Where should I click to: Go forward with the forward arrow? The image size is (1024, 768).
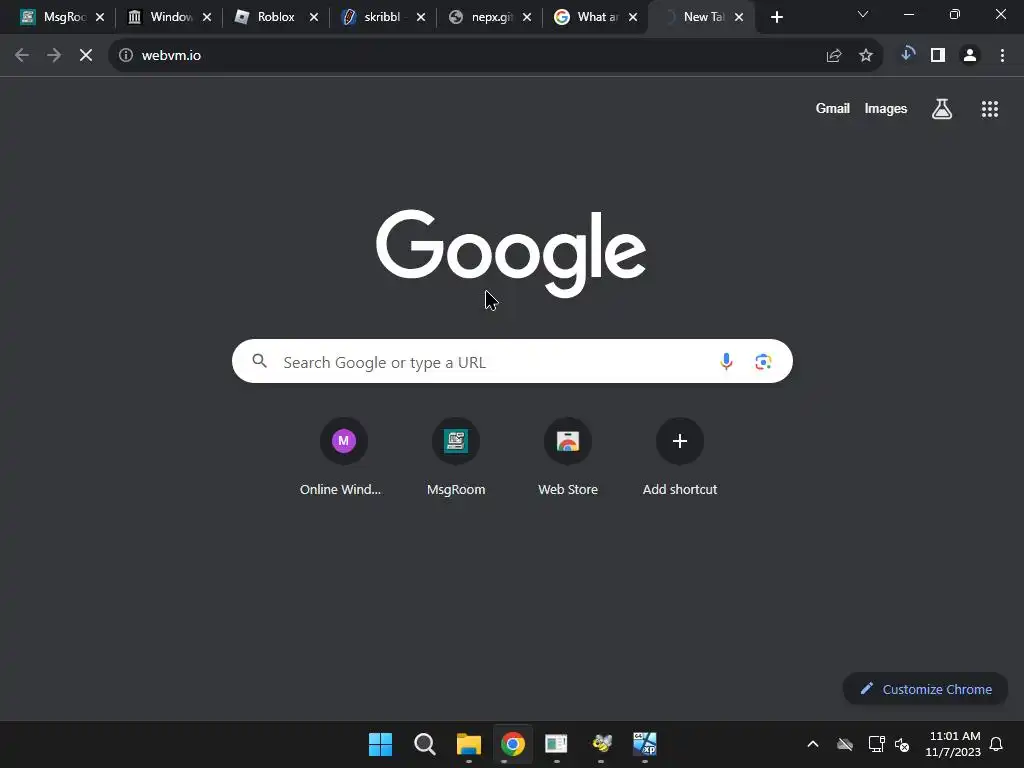coord(54,56)
